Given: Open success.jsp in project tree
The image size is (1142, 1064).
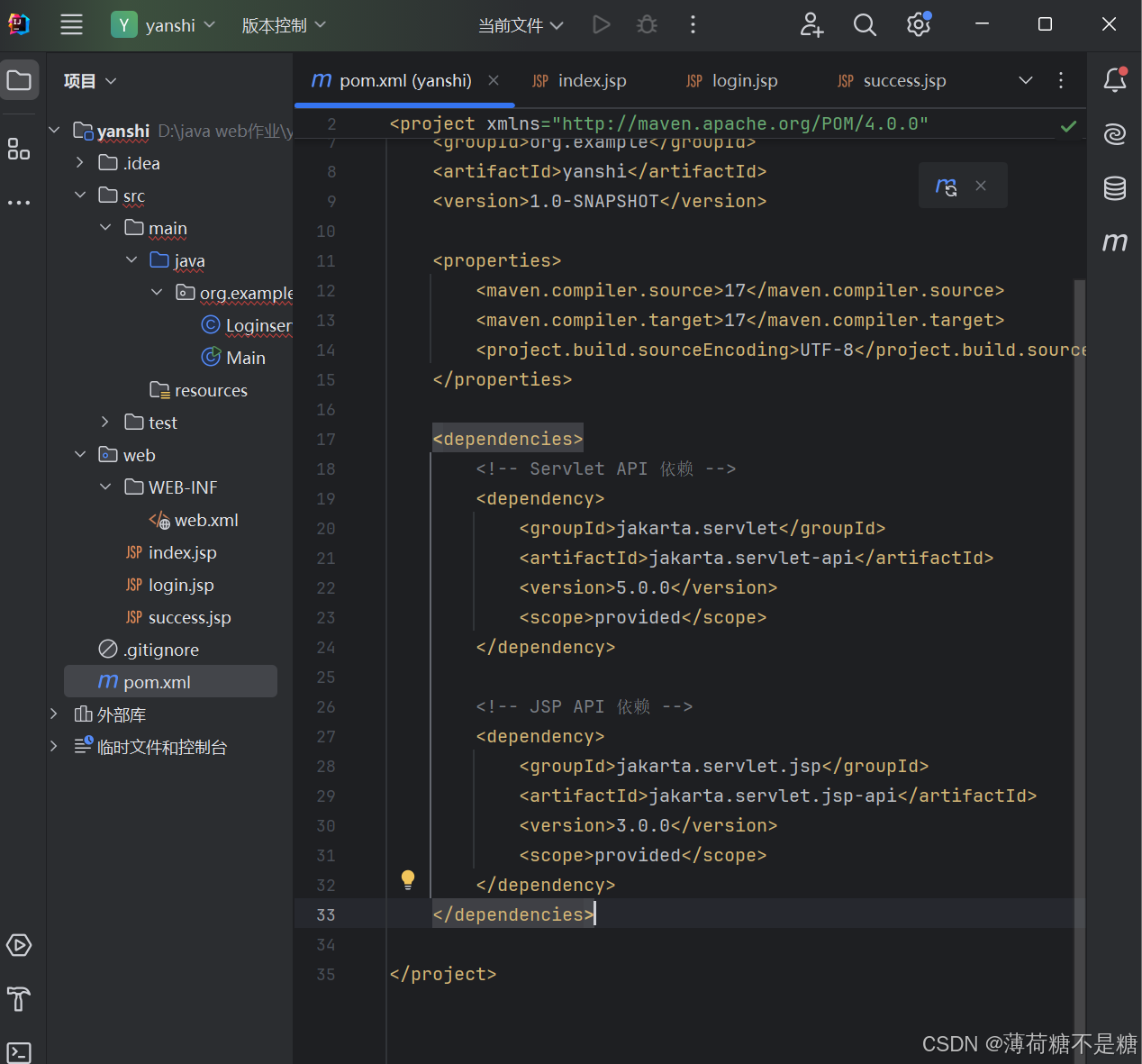Looking at the screenshot, I should [178, 617].
